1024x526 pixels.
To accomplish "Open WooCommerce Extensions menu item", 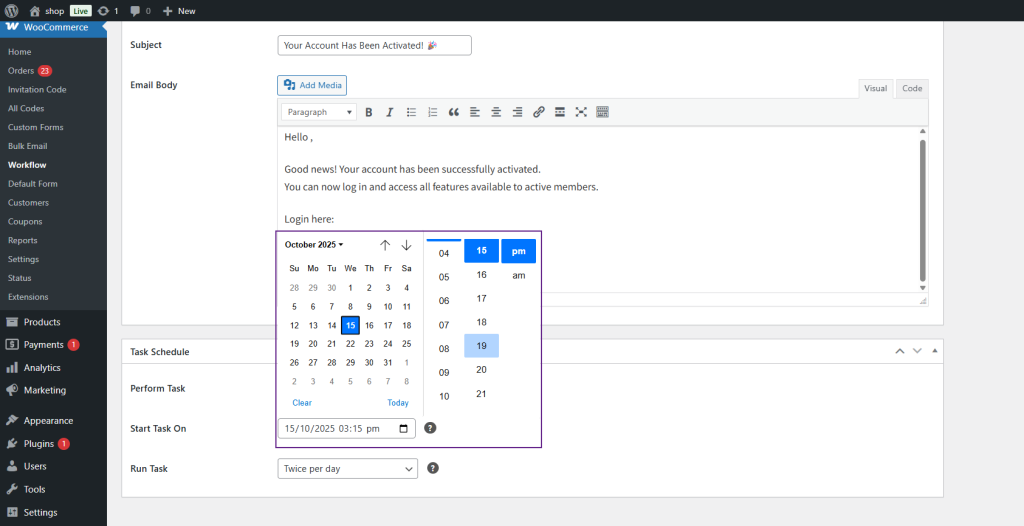I will coord(28,297).
